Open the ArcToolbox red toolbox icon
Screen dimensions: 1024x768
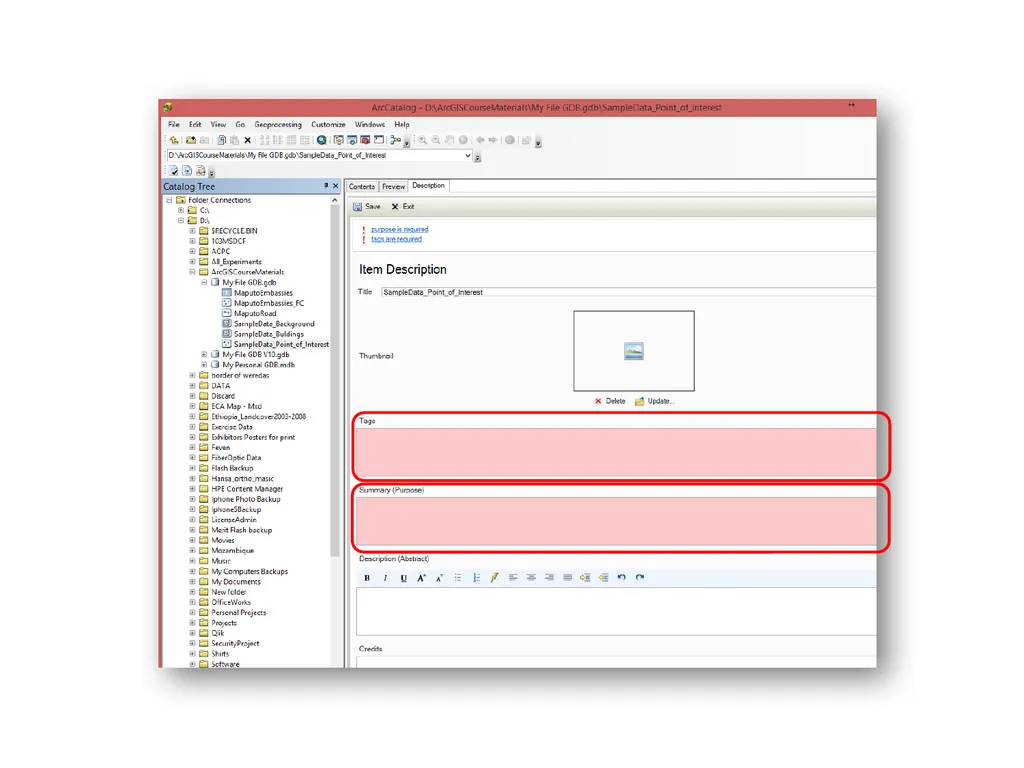pyautogui.click(x=365, y=140)
